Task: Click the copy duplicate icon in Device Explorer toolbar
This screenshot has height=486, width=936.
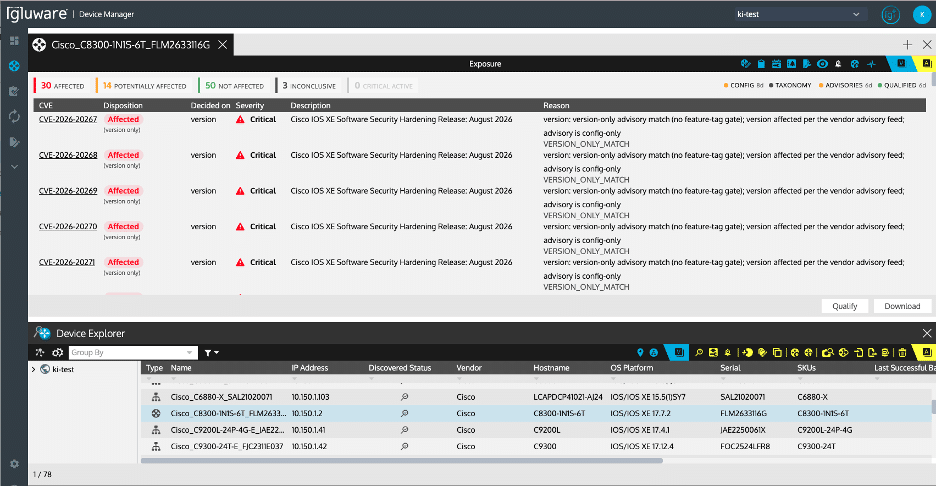Action: pos(777,352)
